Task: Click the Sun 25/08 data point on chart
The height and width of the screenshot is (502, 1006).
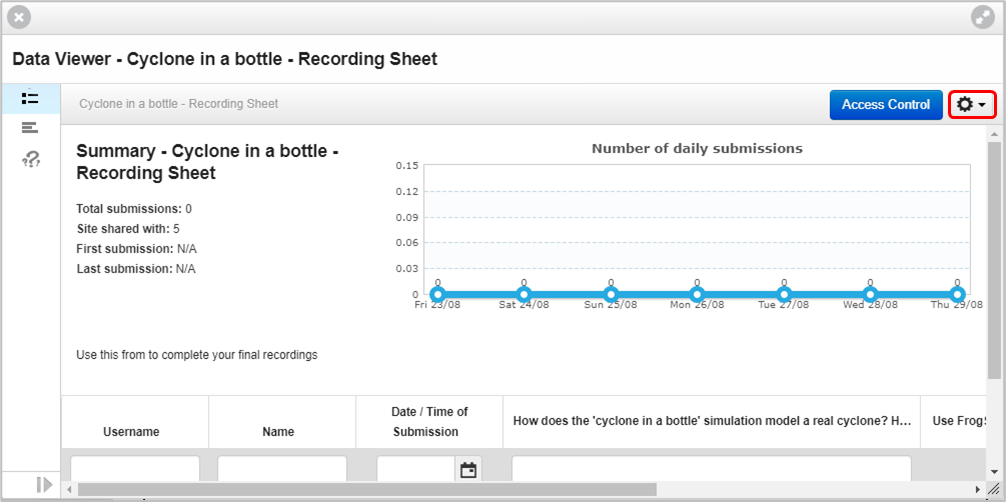Action: tap(611, 295)
